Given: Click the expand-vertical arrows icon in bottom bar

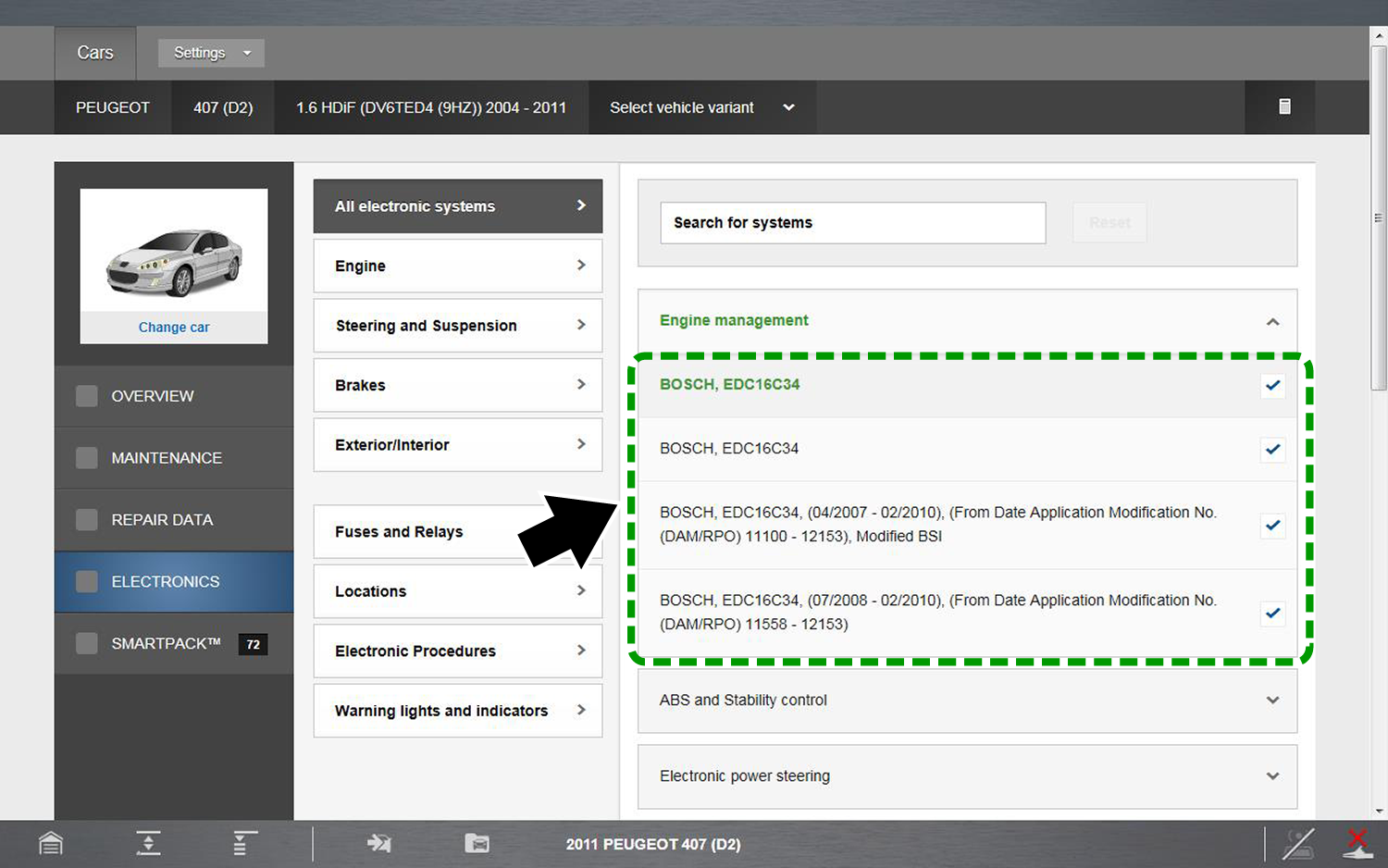Looking at the screenshot, I should tap(148, 844).
